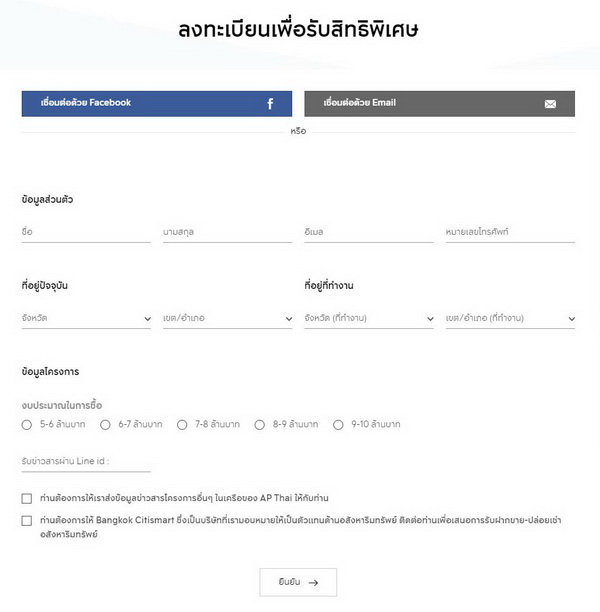Select the 8-9 ล้านบาท radio option
This screenshot has height=612, width=600.
260,425
